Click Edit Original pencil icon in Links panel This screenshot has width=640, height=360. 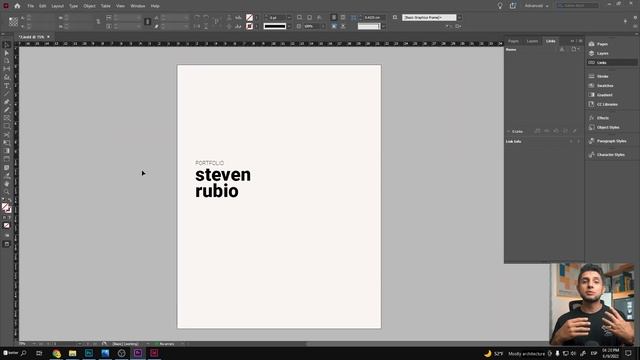574,131
